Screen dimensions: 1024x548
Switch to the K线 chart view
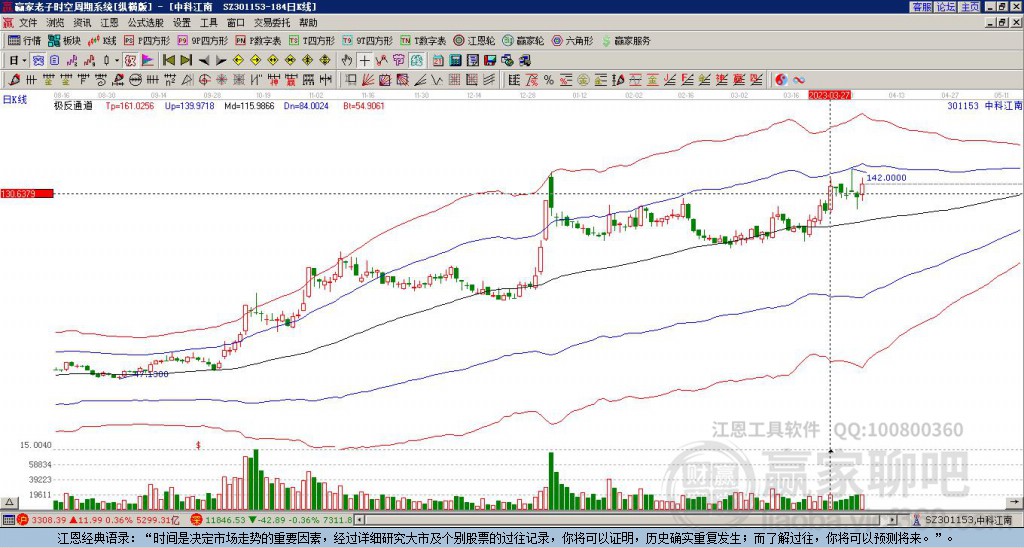102,40
